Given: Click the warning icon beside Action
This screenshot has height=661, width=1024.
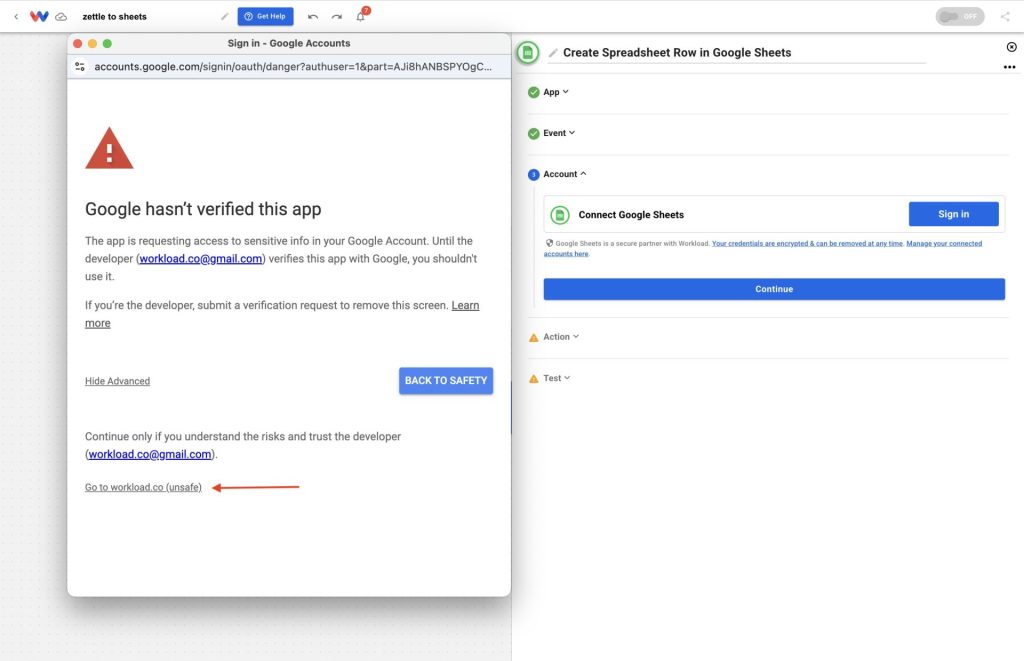Looking at the screenshot, I should [x=534, y=338].
